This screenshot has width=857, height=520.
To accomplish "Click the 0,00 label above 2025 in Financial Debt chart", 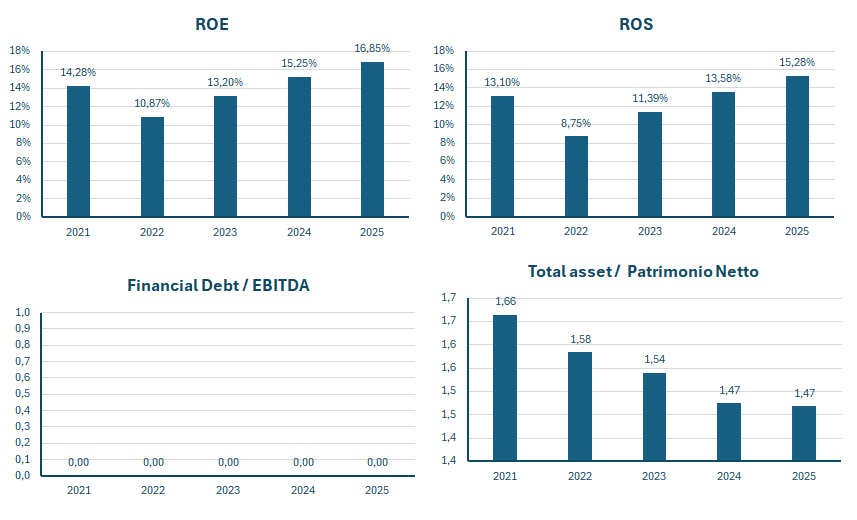I will click(378, 463).
